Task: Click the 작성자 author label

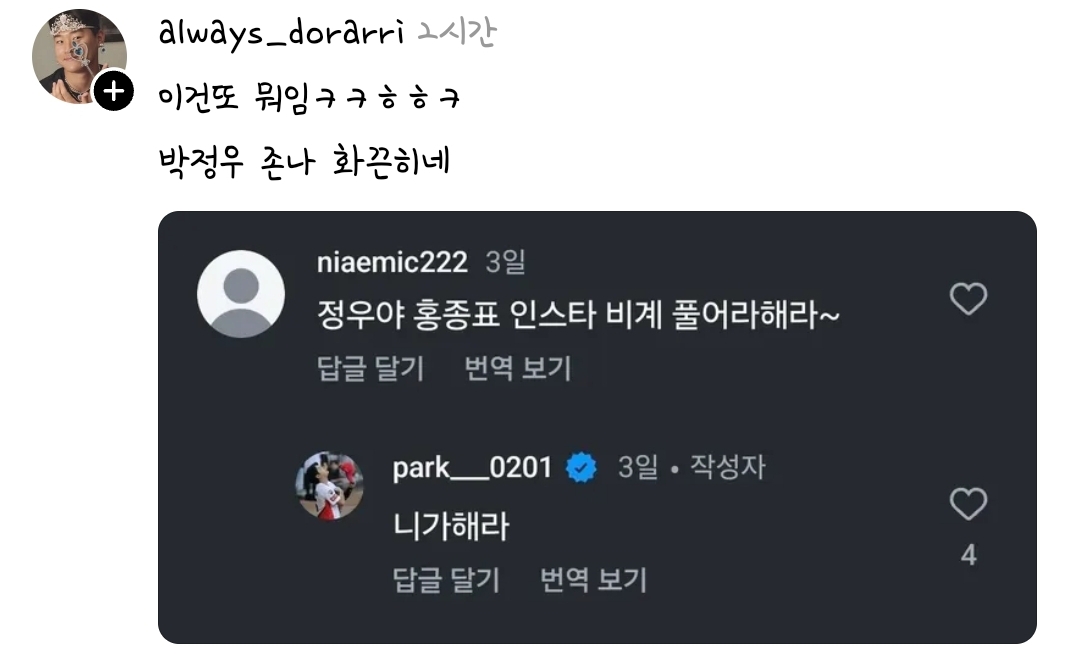Action: (x=728, y=467)
